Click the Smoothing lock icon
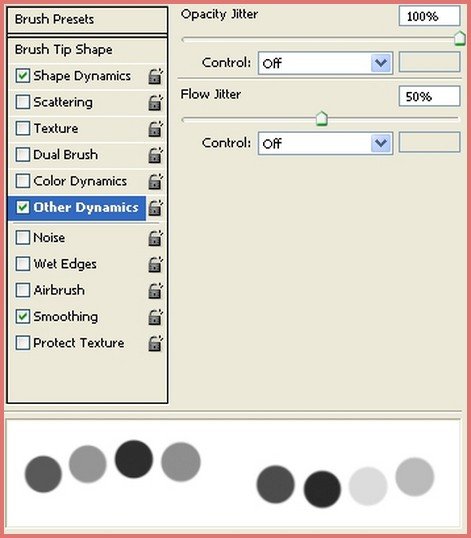The height and width of the screenshot is (538, 471). [155, 317]
